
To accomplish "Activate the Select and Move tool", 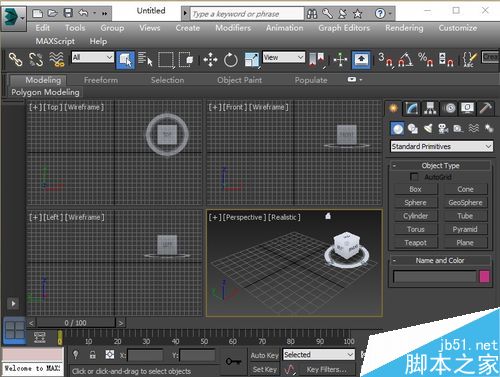I will click(210, 60).
